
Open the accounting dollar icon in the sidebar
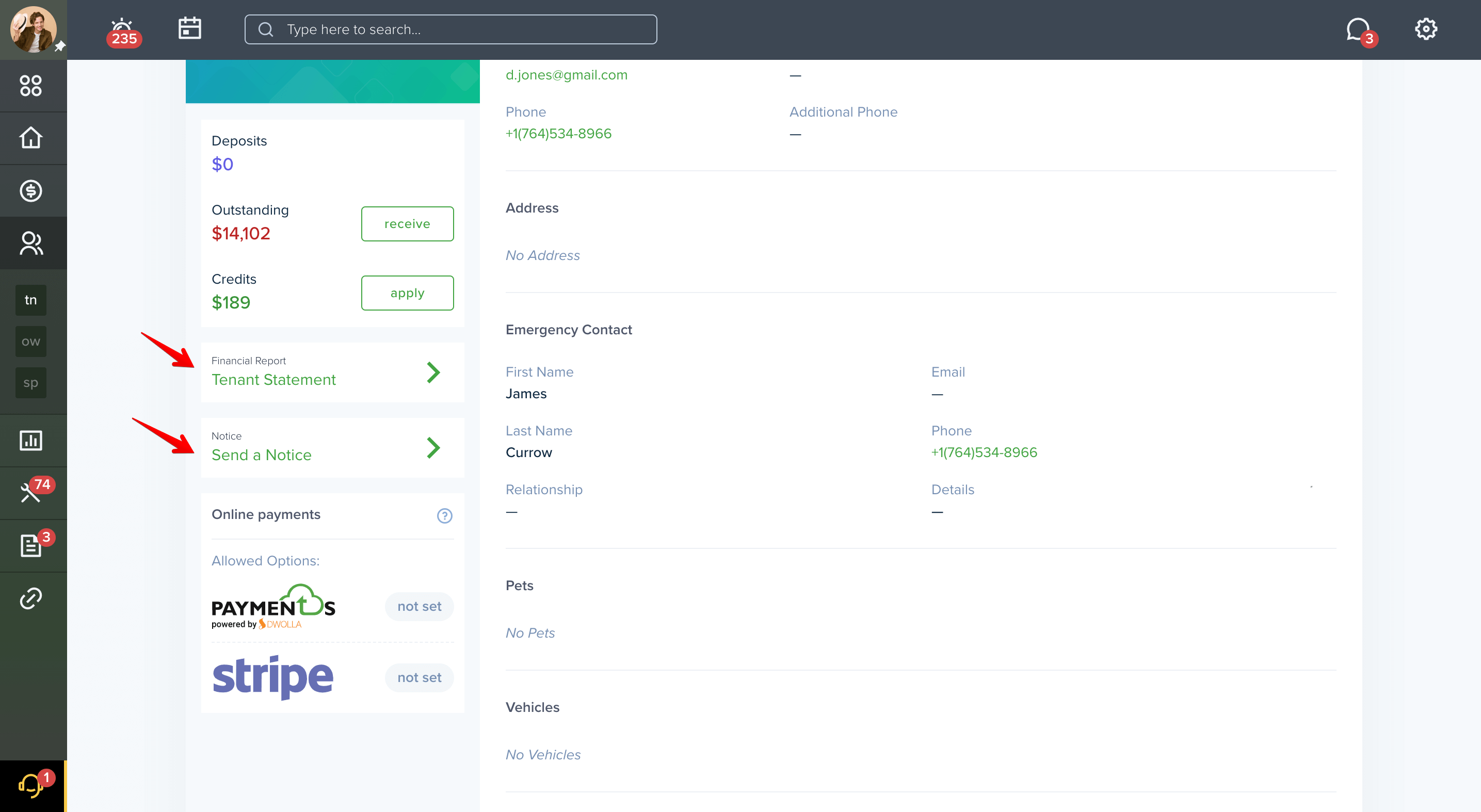click(30, 191)
